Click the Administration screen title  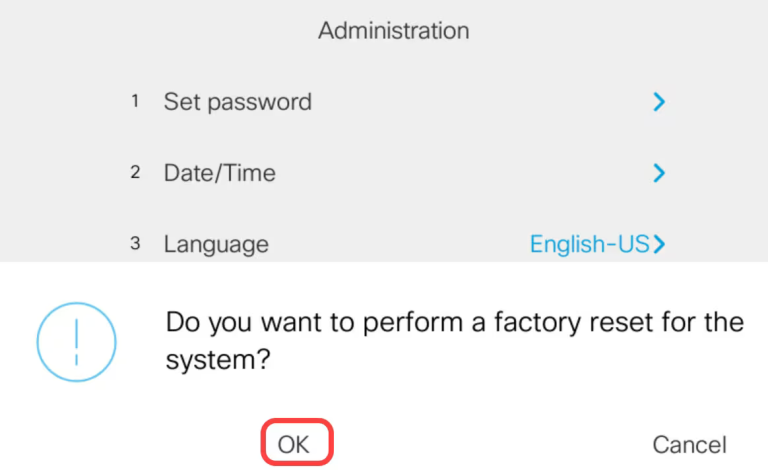pyautogui.click(x=393, y=31)
